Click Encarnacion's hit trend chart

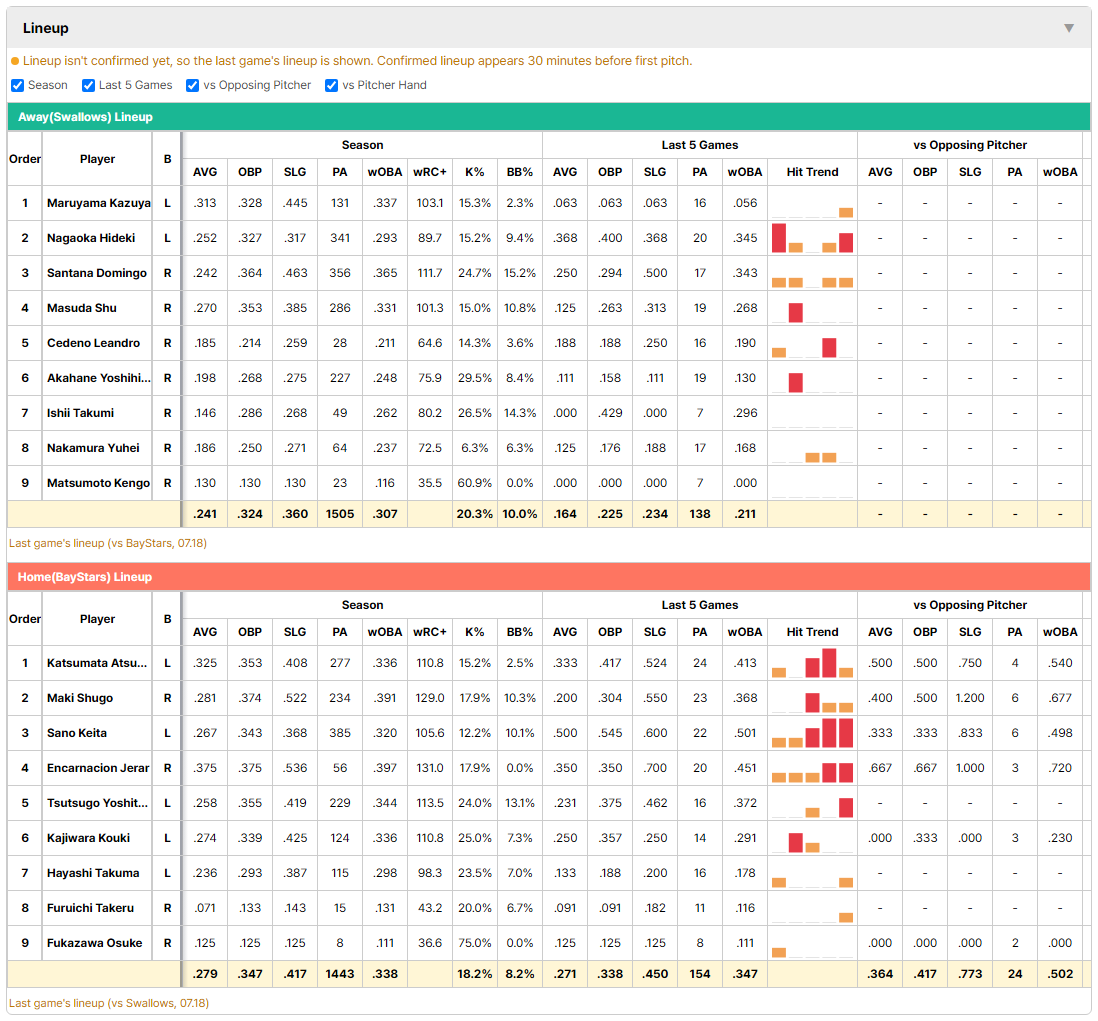pyautogui.click(x=812, y=768)
